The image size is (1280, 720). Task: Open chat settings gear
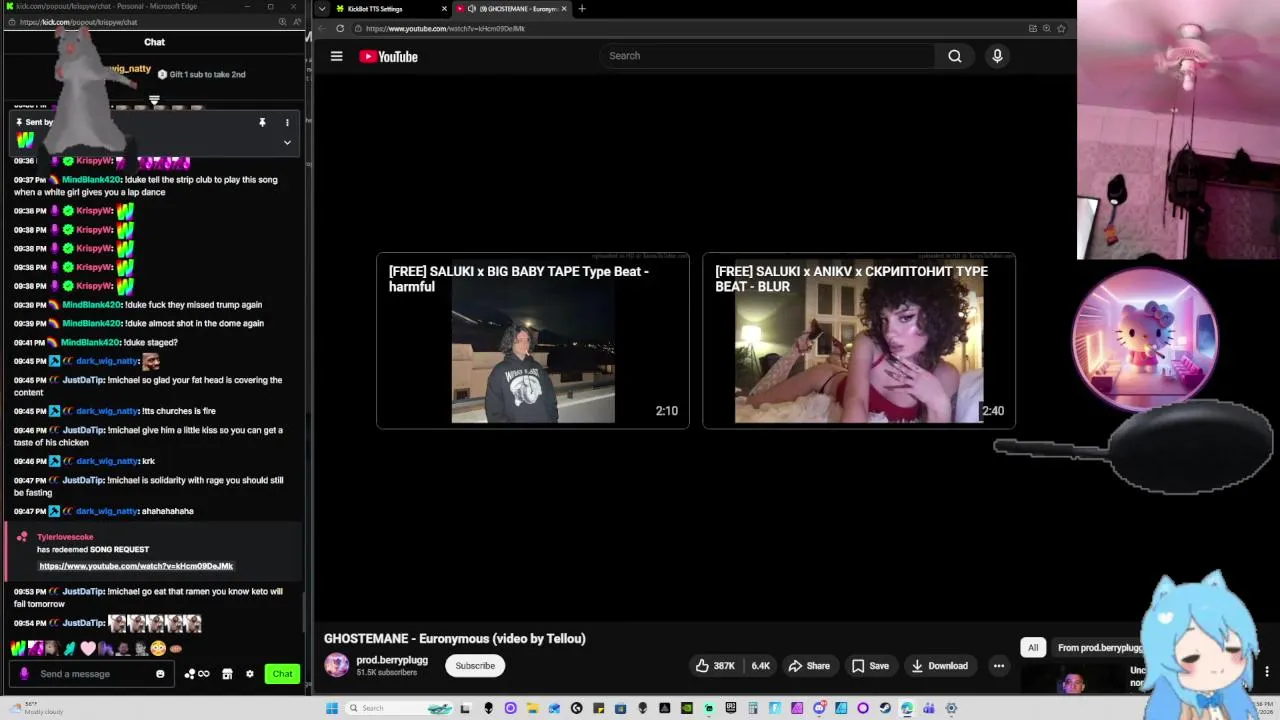click(x=250, y=674)
